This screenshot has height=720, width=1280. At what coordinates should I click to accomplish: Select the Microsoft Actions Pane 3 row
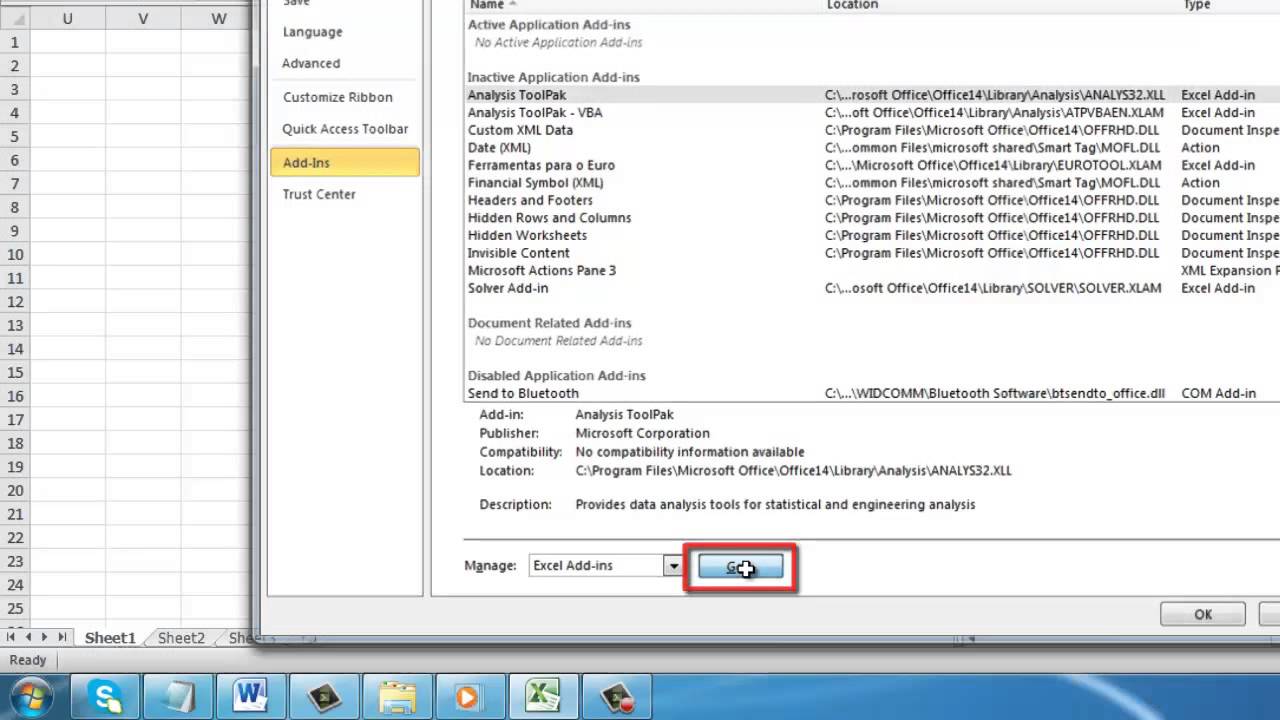tap(872, 270)
